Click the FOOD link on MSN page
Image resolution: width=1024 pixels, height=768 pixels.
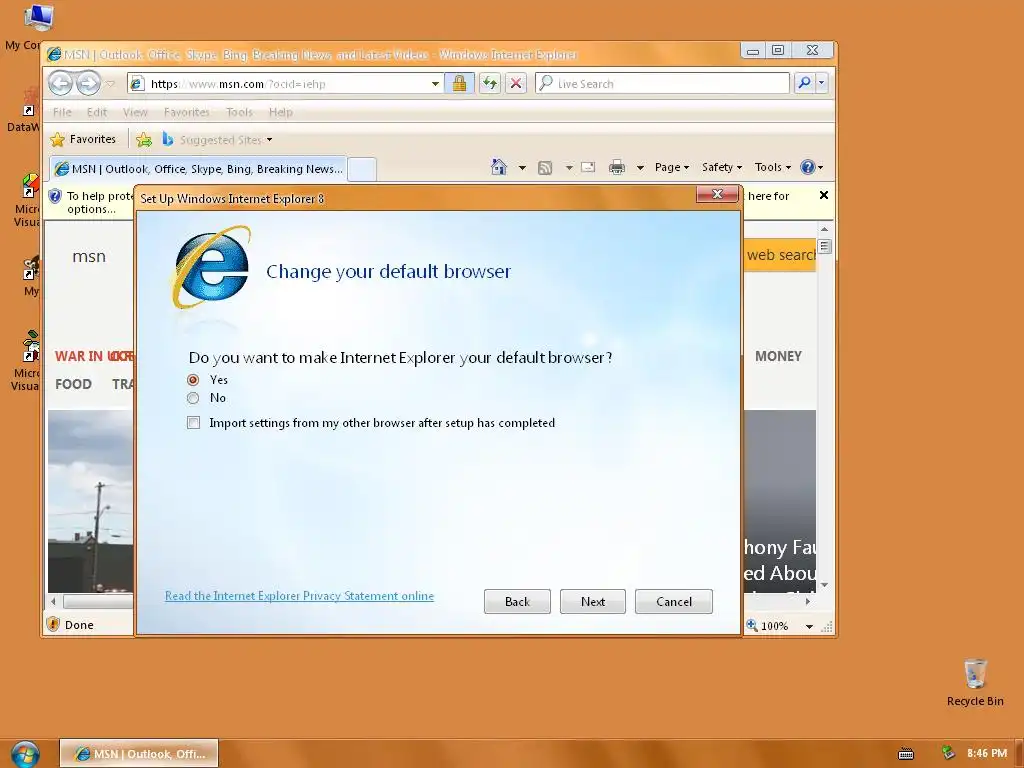(x=73, y=384)
